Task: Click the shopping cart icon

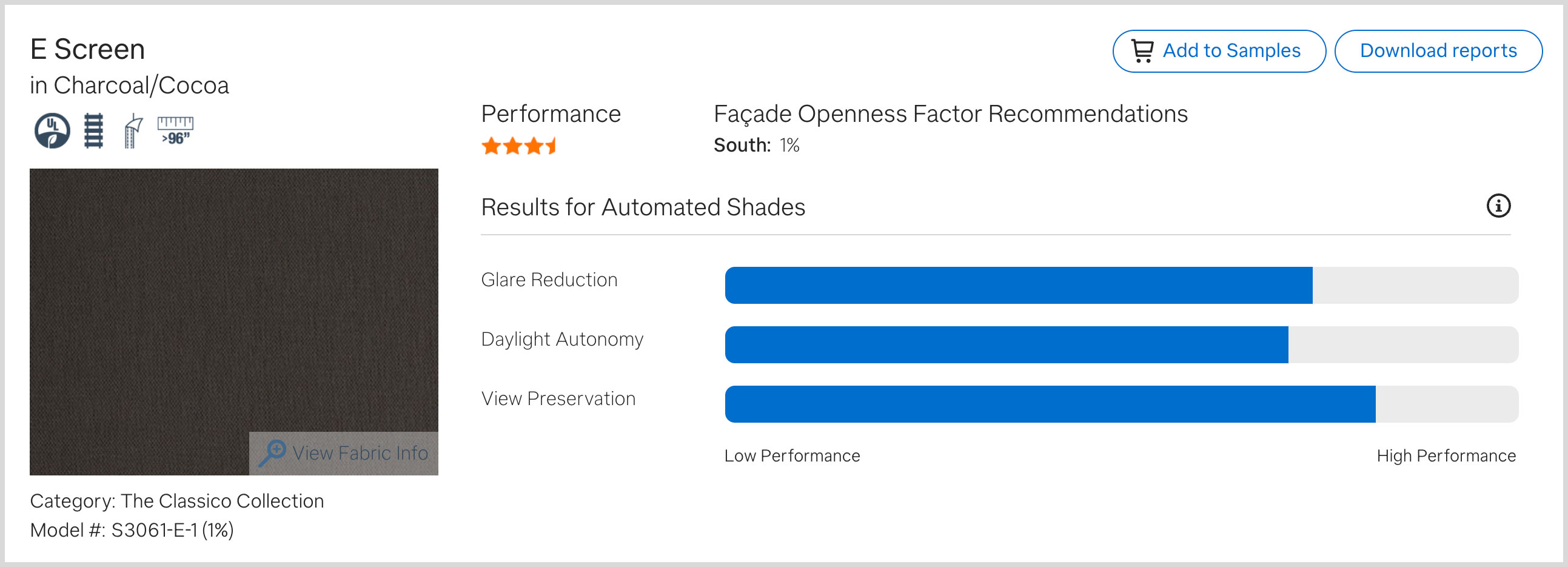Action: coord(1142,50)
